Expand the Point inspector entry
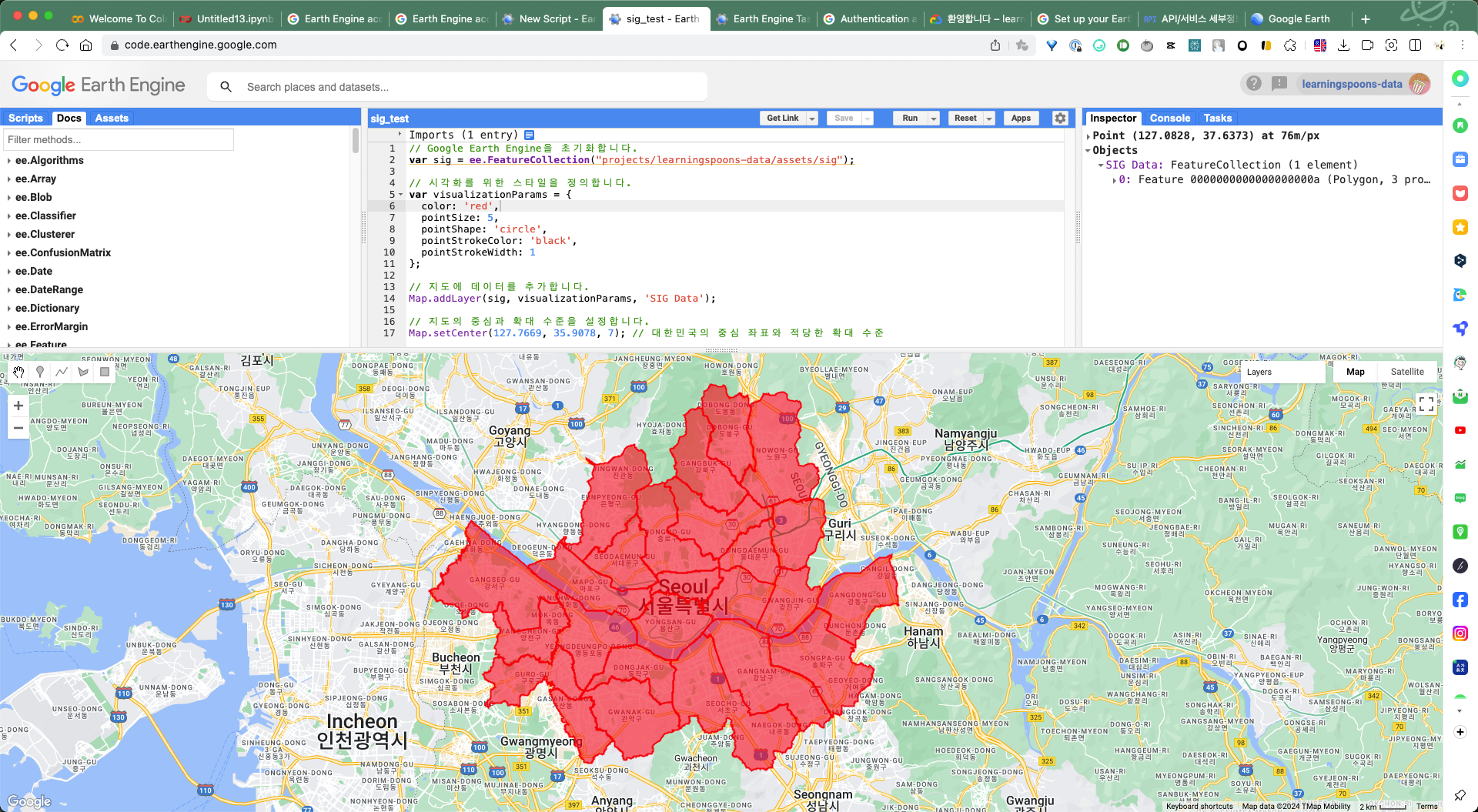 1088,136
